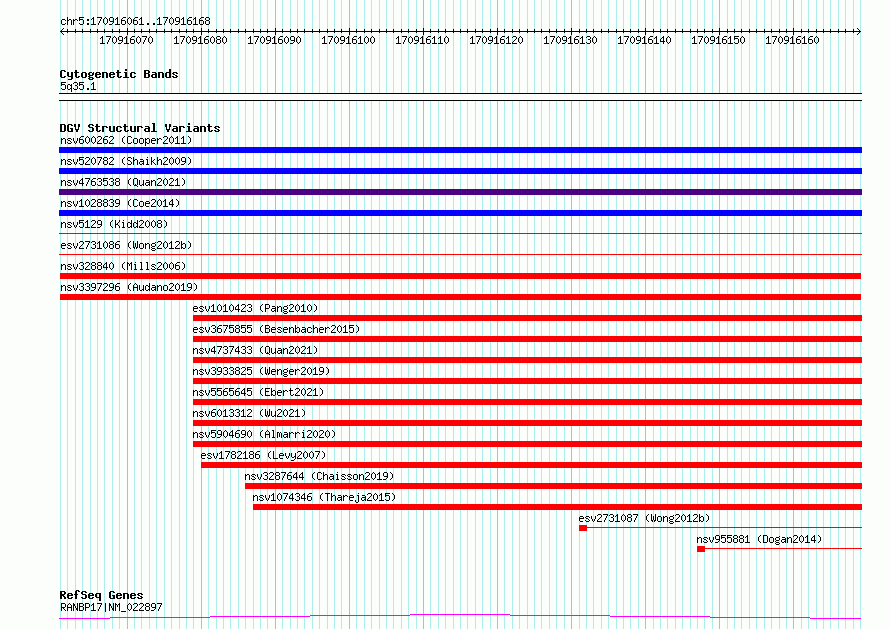The height and width of the screenshot is (629, 890).
Task: Click the red bar under nsv3287644
Action: pyautogui.click(x=553, y=486)
